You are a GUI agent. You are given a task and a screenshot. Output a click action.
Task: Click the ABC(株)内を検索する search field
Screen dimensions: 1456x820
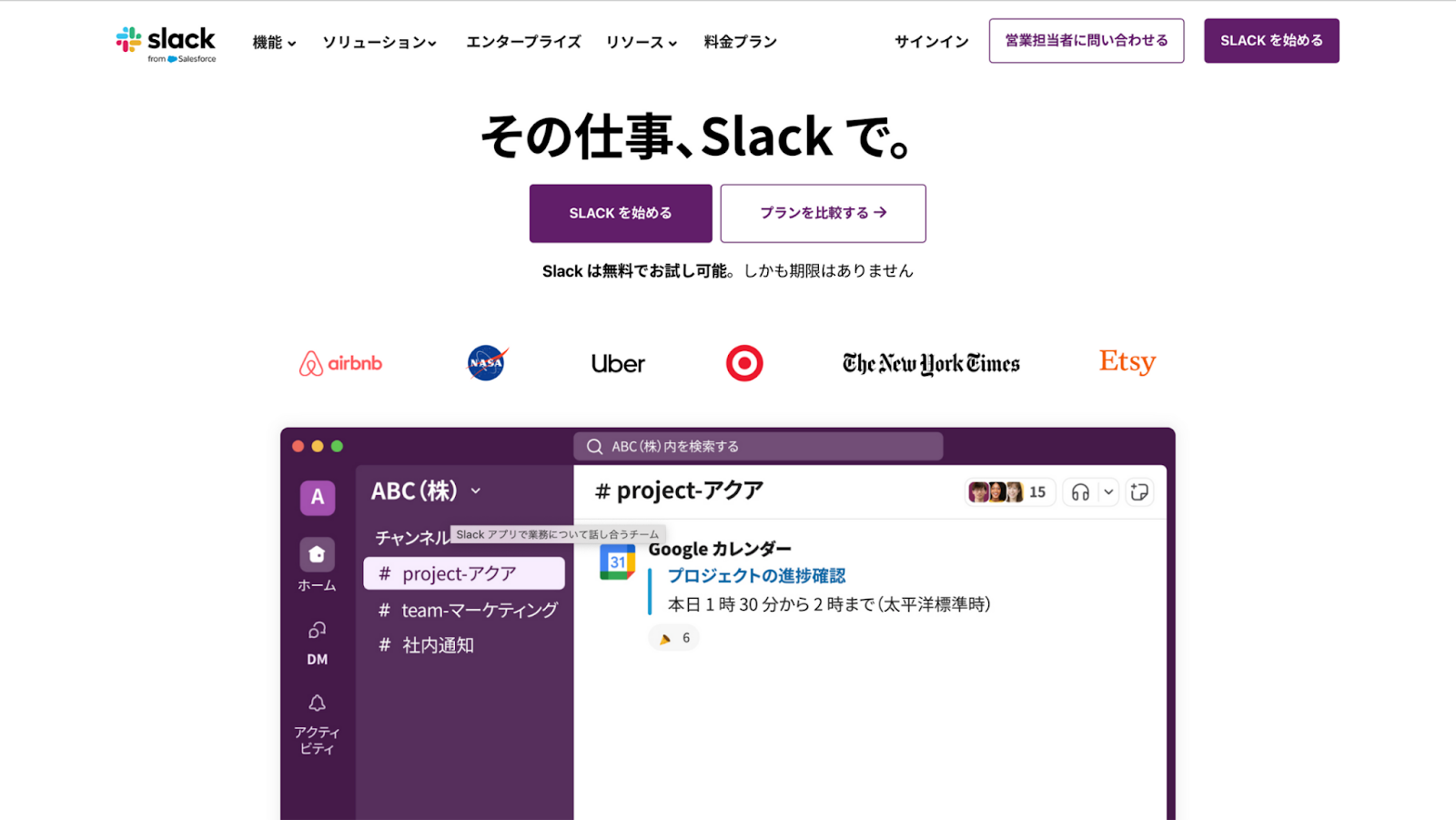(x=758, y=446)
